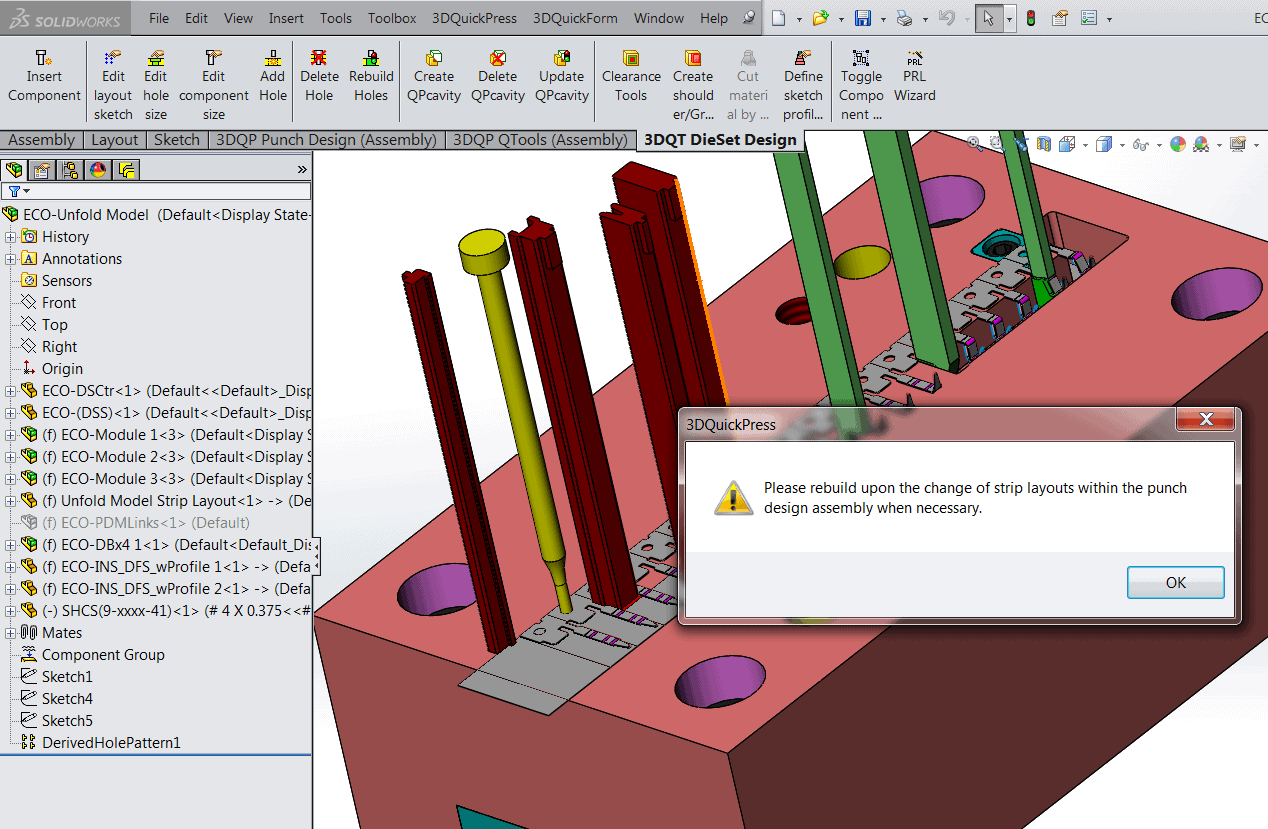Click the Insert Component tool
The width and height of the screenshot is (1268, 829).
44,77
